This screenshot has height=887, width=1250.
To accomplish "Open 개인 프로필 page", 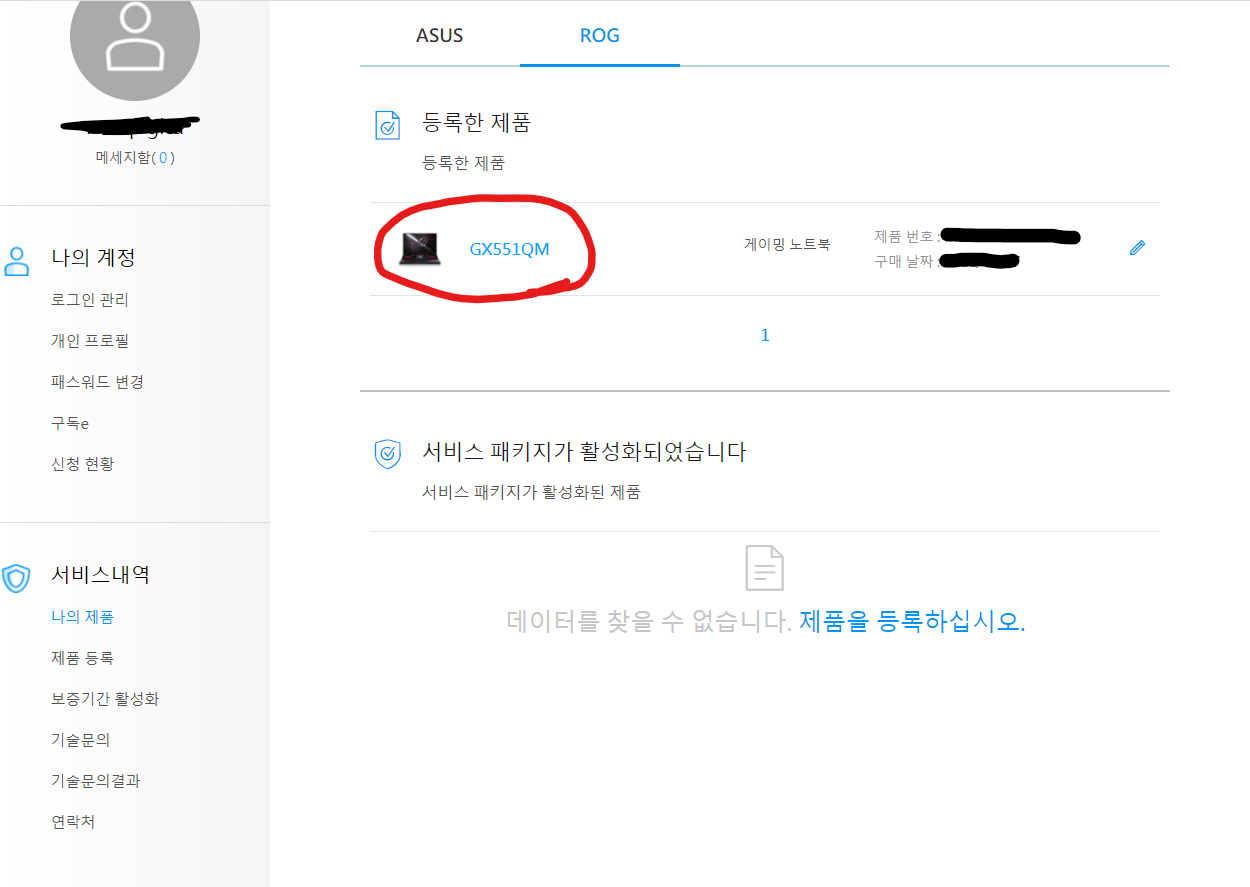I will pyautogui.click(x=90, y=341).
